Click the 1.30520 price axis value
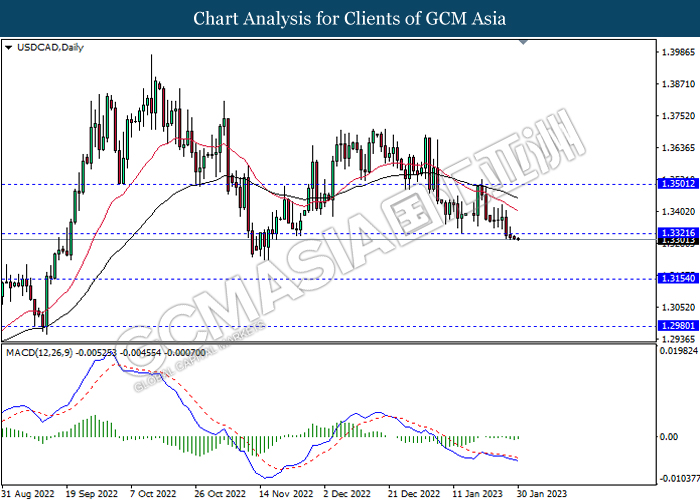The height and width of the screenshot is (500, 700). click(678, 308)
